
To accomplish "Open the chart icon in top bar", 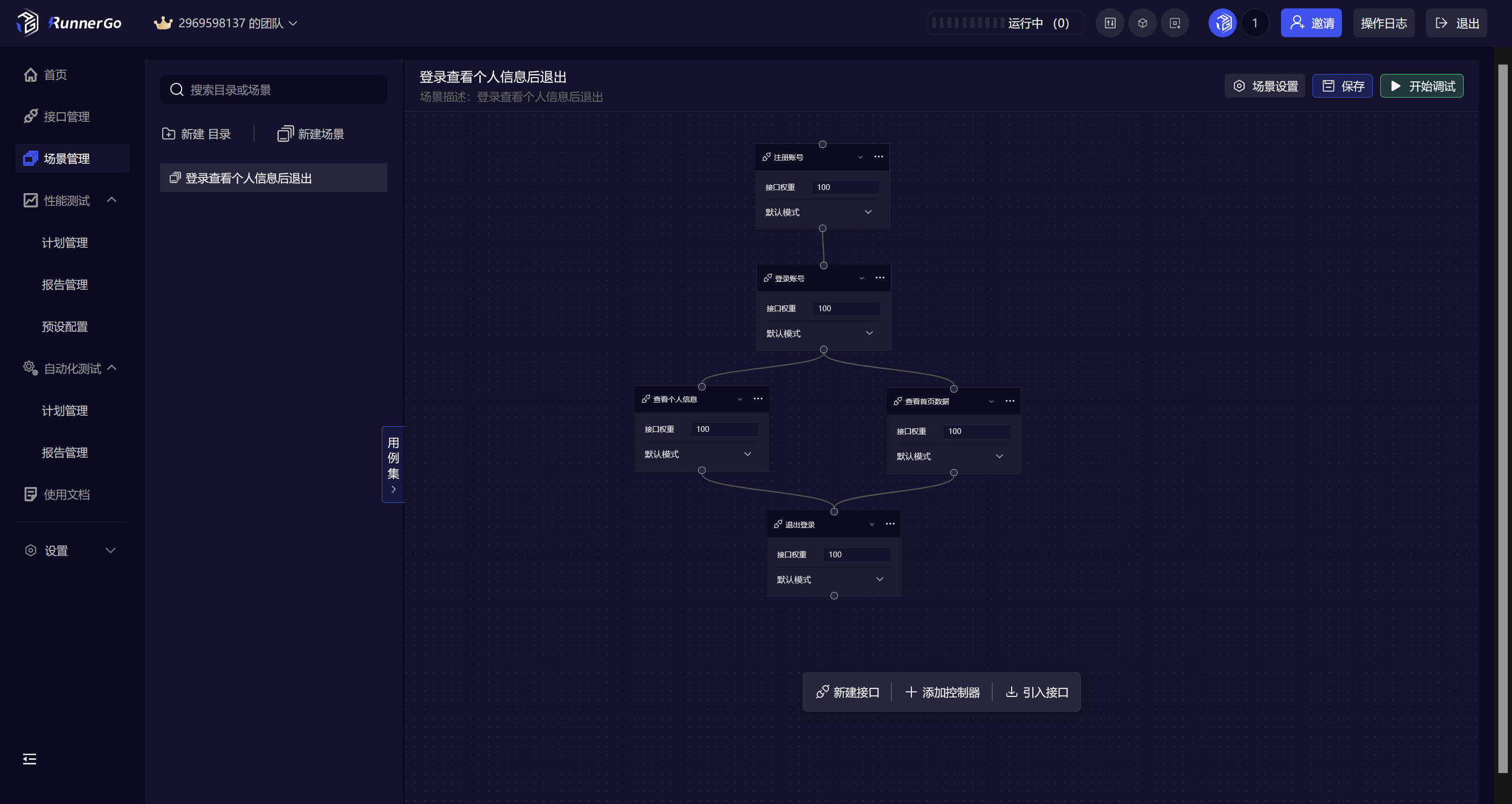I will [x=1110, y=23].
